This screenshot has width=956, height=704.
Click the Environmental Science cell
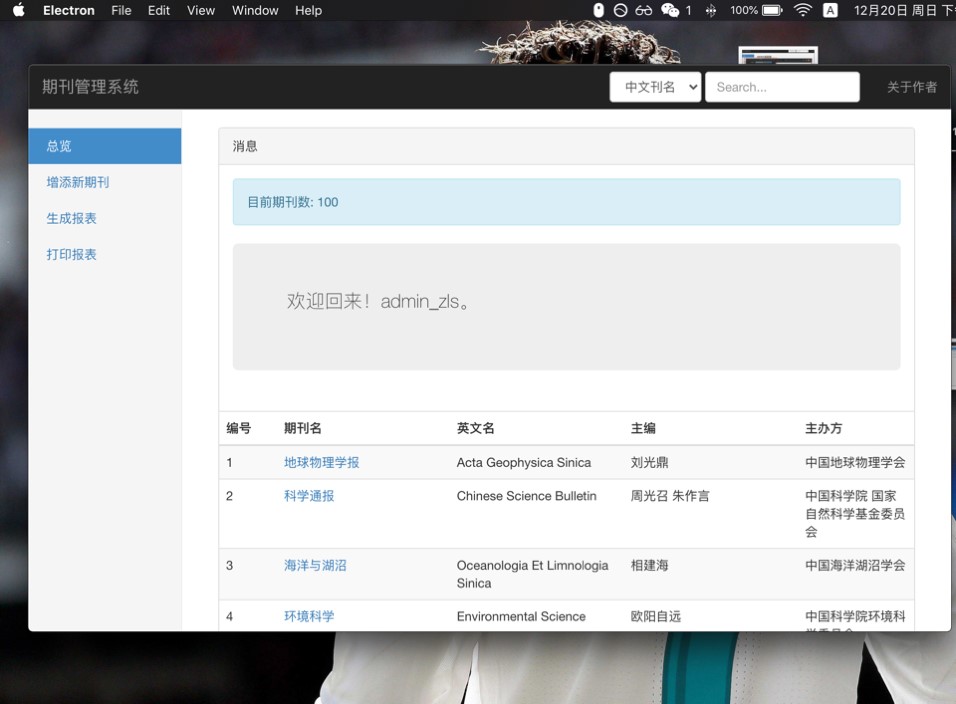tap(521, 616)
